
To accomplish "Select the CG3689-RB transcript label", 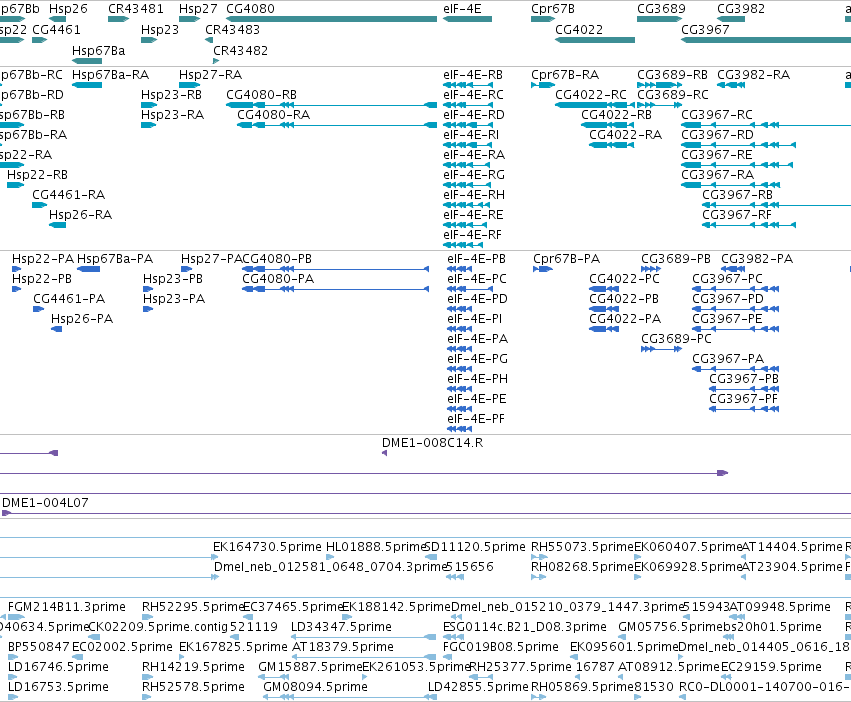I will pos(672,74).
